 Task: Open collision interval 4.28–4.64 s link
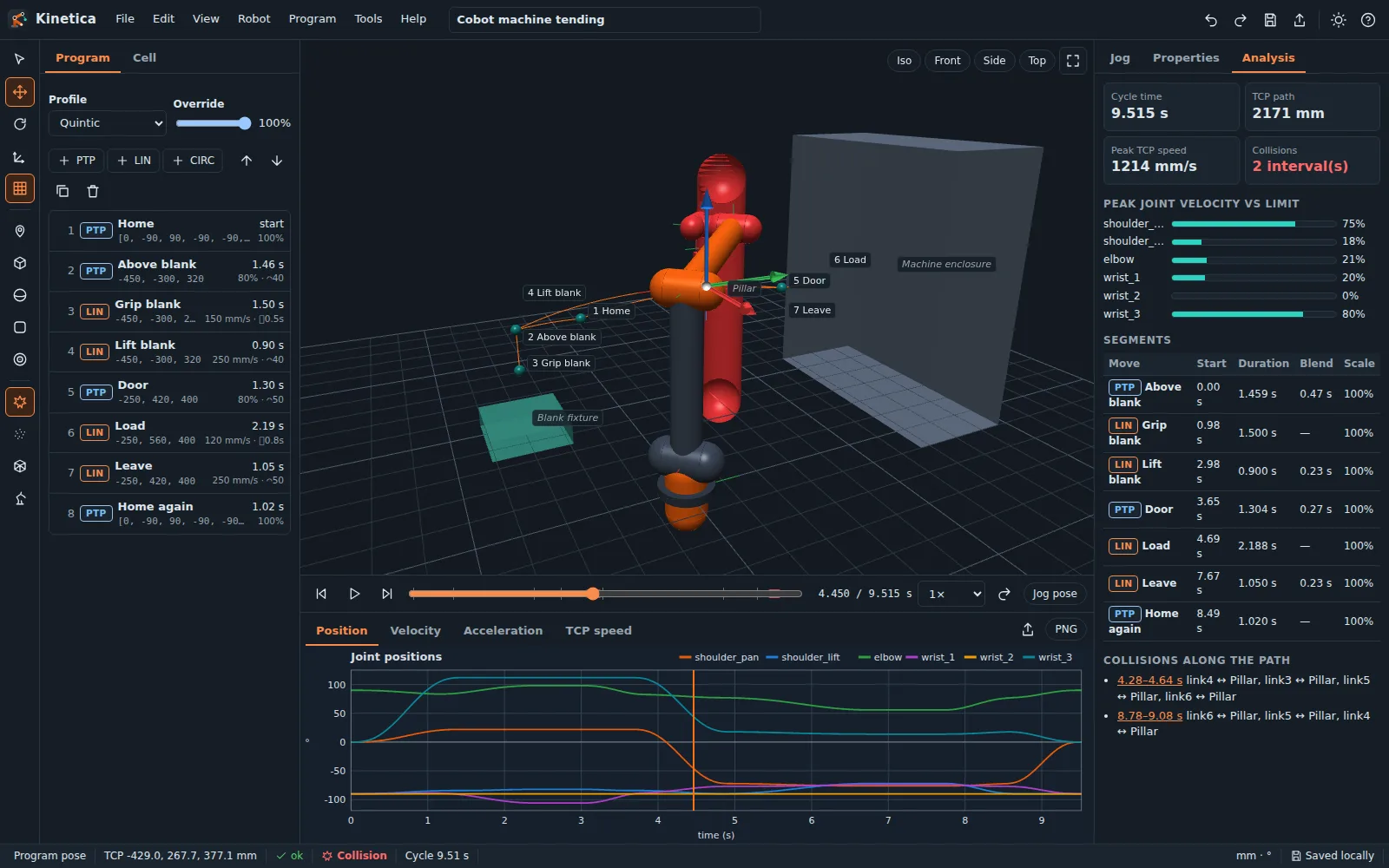pos(1149,681)
